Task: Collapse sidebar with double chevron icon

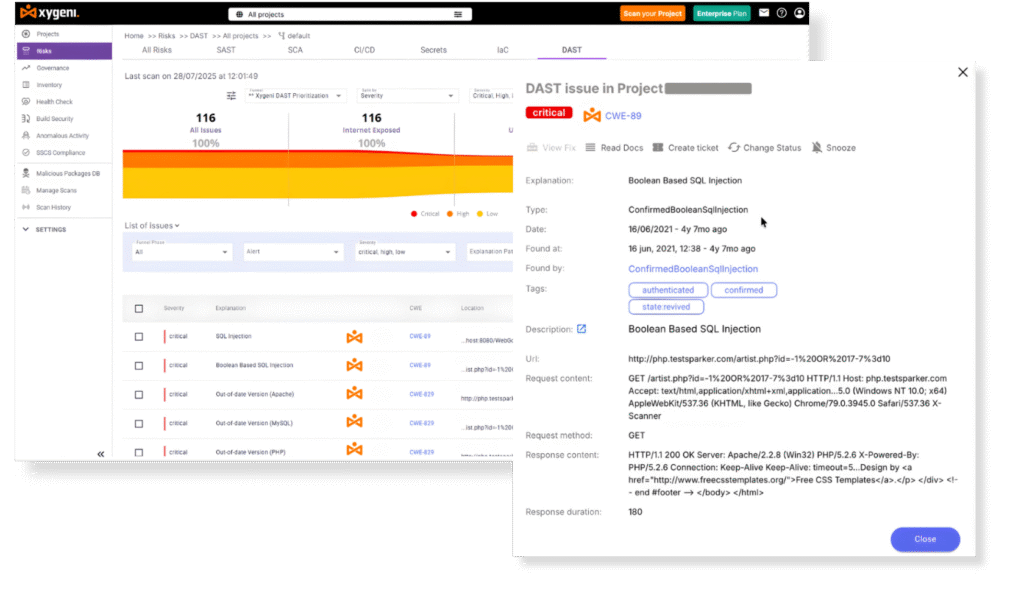Action: tap(101, 454)
